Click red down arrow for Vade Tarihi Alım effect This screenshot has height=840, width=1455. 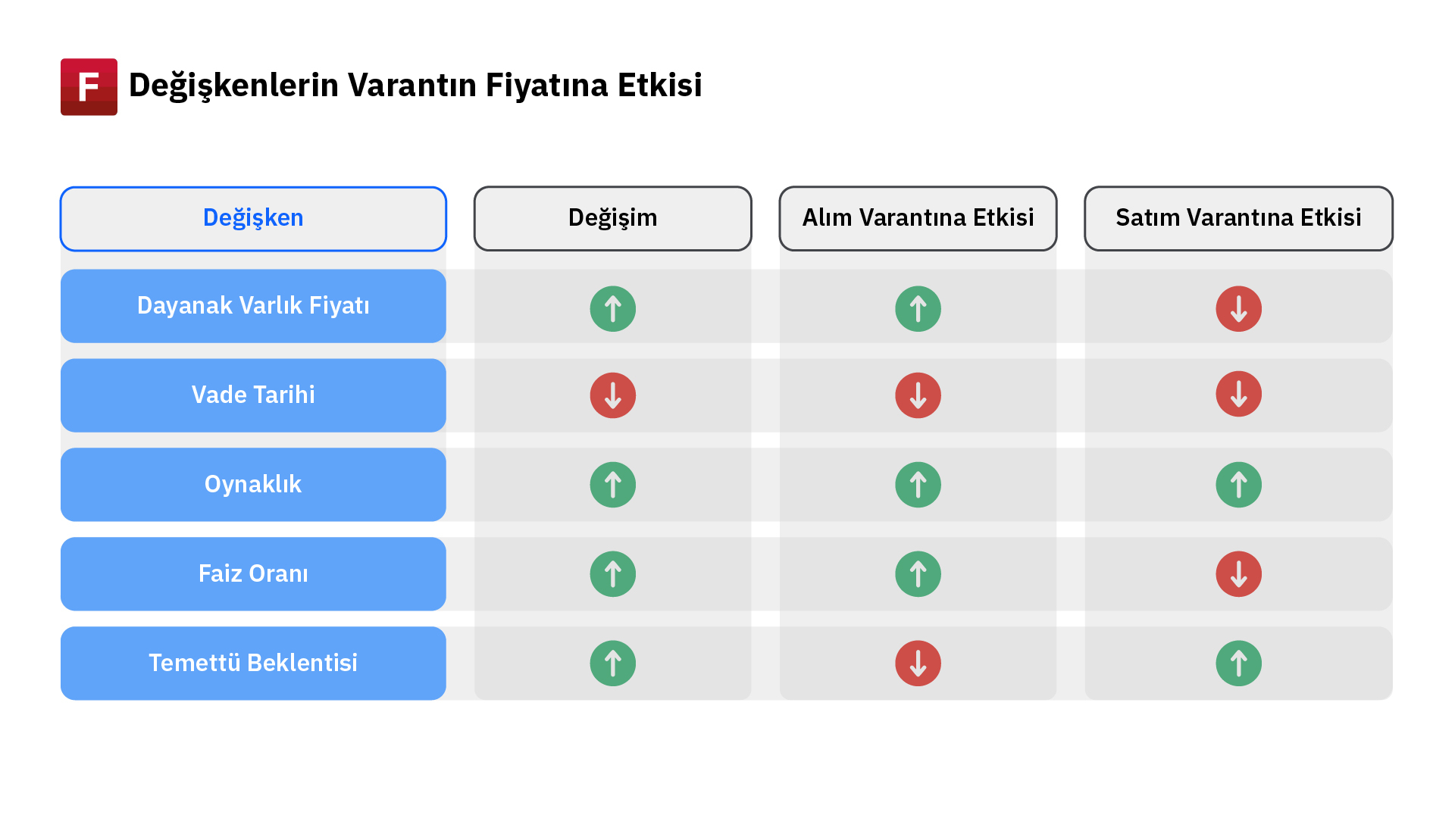pos(918,395)
